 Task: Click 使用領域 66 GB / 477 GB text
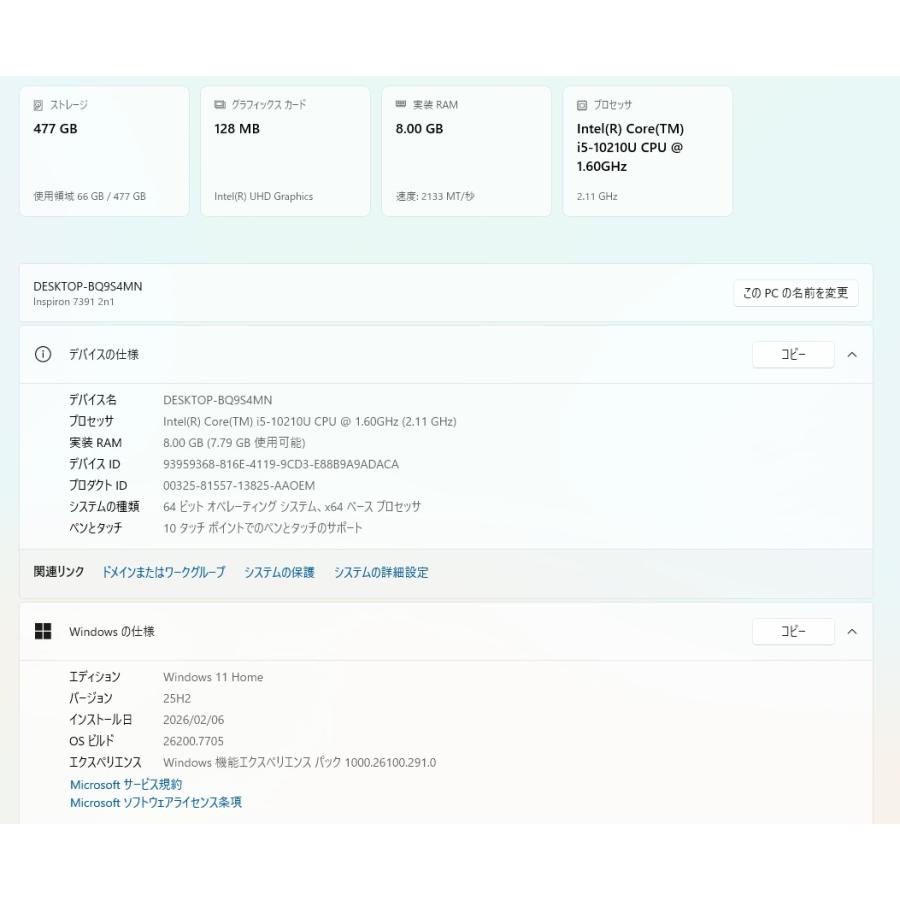coord(90,196)
